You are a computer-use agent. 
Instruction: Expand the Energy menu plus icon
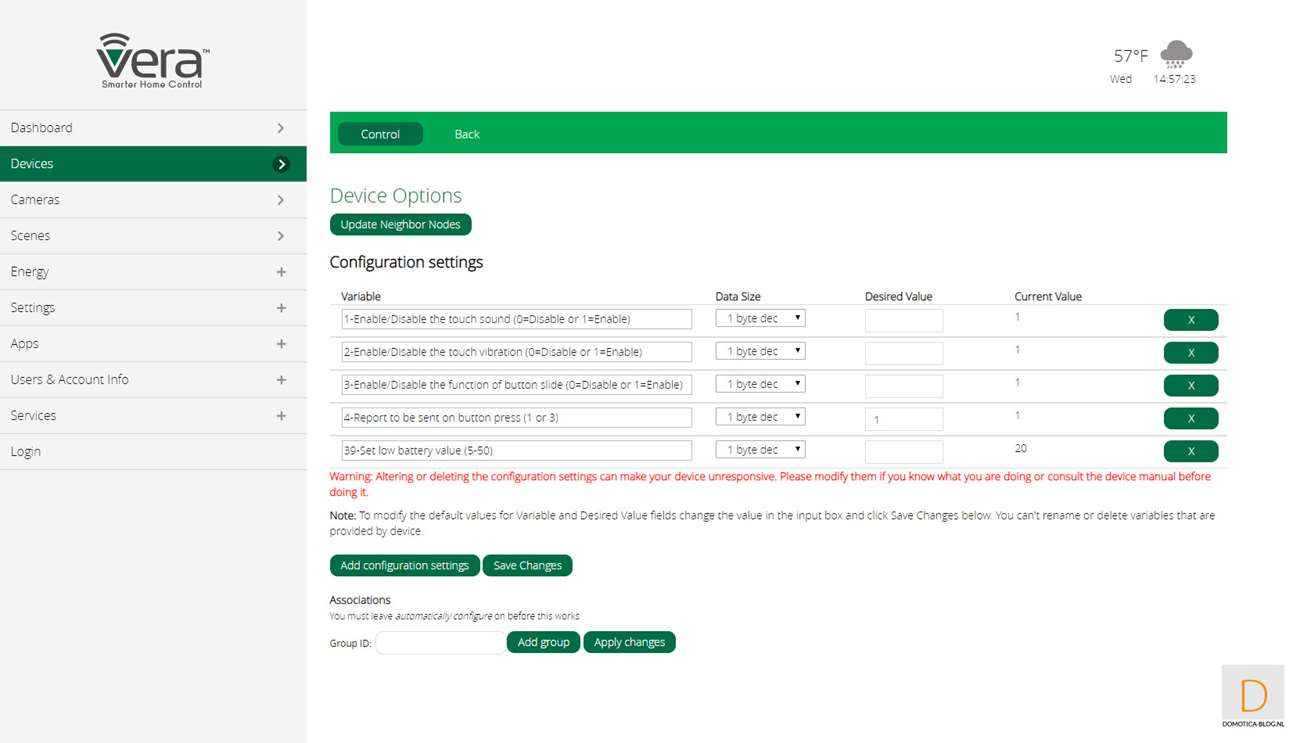point(281,272)
